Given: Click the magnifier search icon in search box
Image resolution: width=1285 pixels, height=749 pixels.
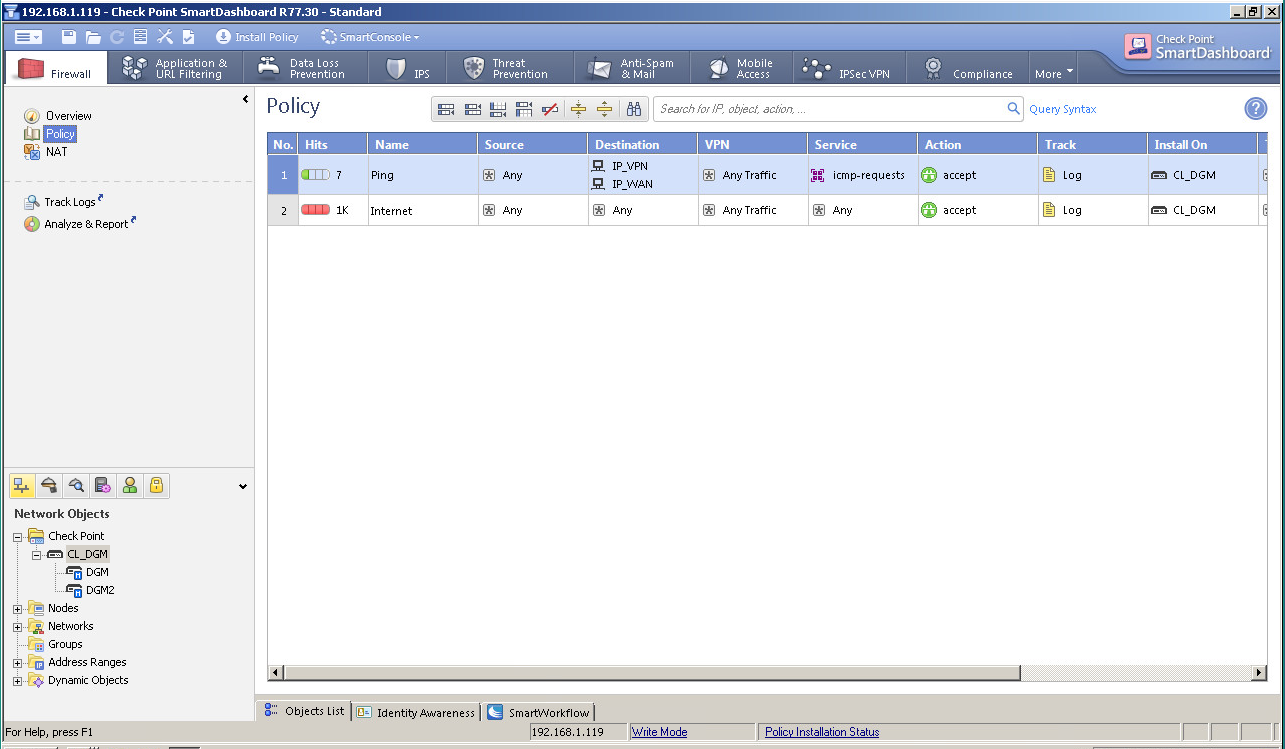Looking at the screenshot, I should [x=1014, y=109].
